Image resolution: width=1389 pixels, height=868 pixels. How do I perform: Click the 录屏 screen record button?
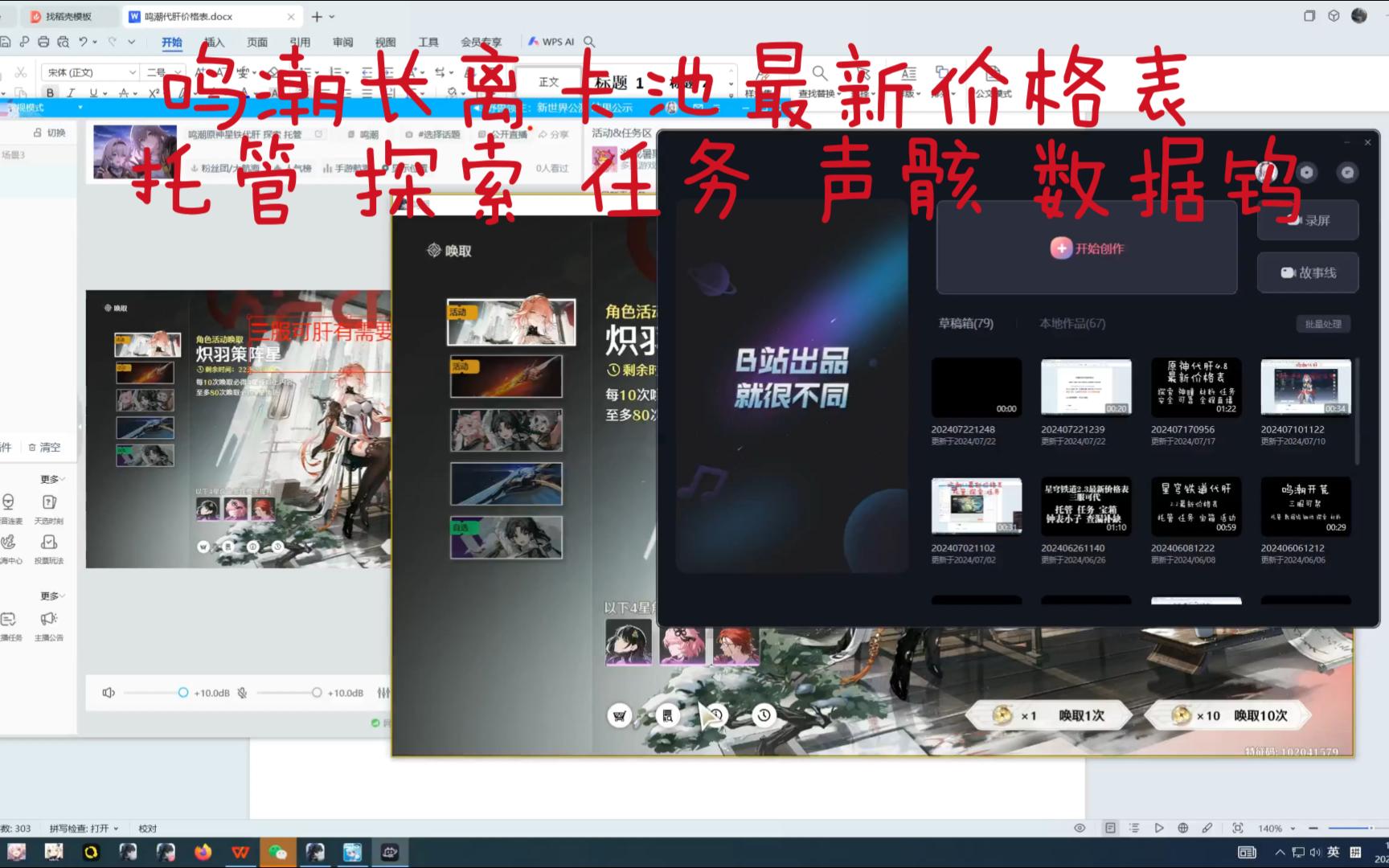click(1308, 220)
